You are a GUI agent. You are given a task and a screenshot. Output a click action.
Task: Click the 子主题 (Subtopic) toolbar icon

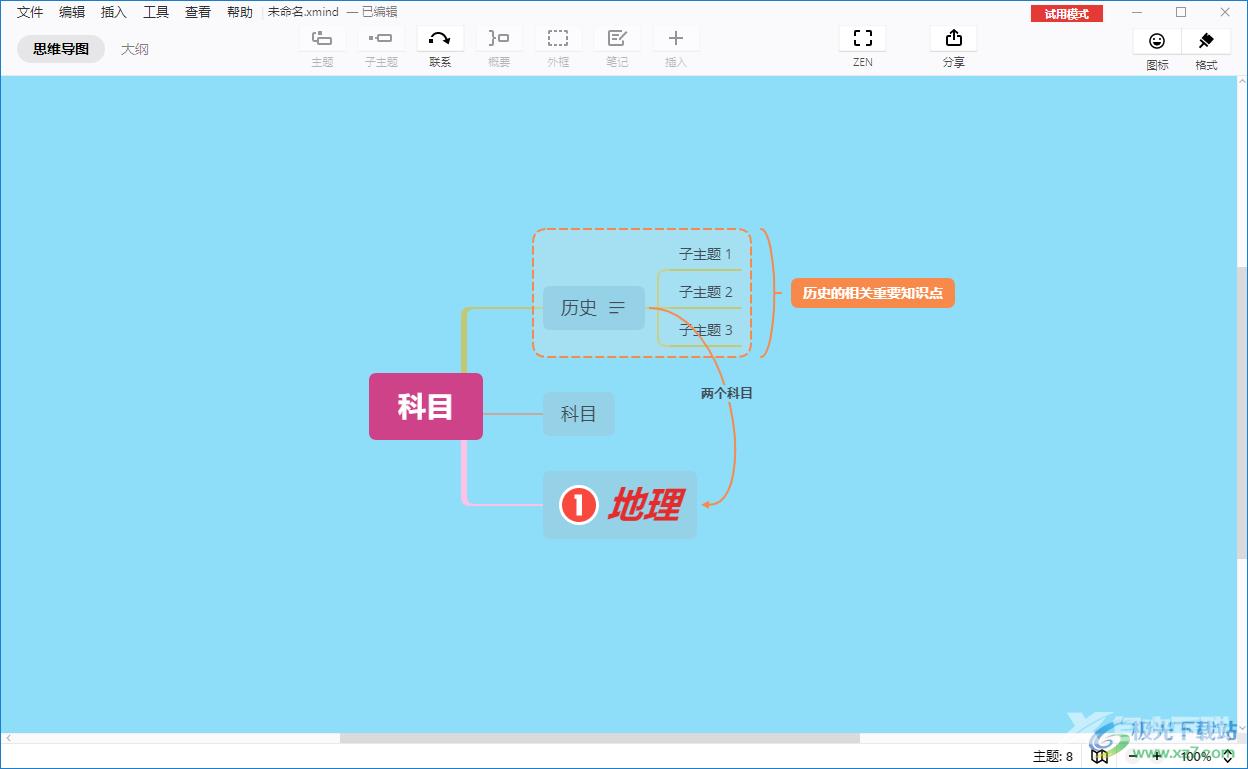click(x=381, y=39)
